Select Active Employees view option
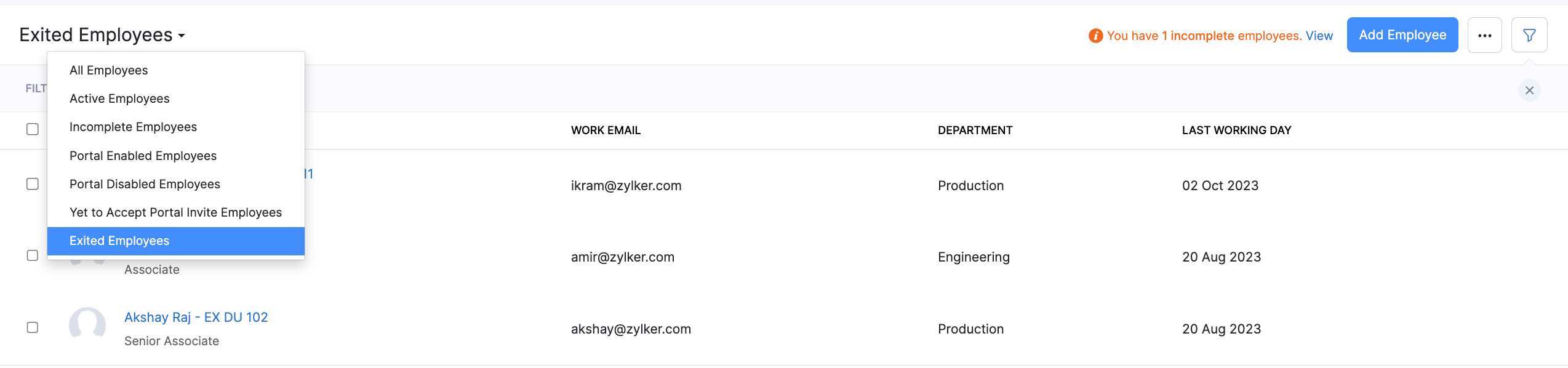 tap(119, 98)
